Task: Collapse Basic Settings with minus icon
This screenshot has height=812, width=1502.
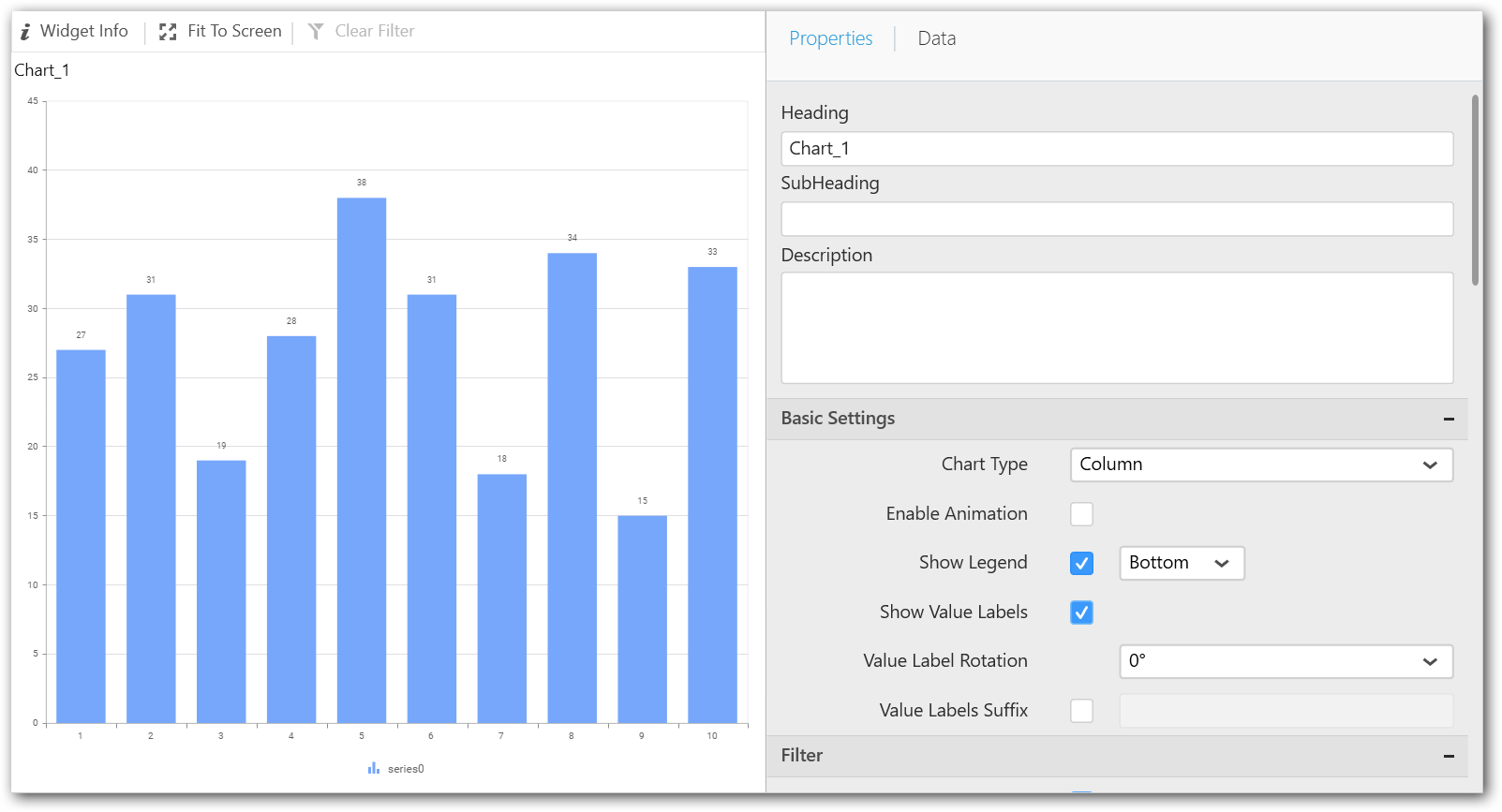Action: 1449,419
